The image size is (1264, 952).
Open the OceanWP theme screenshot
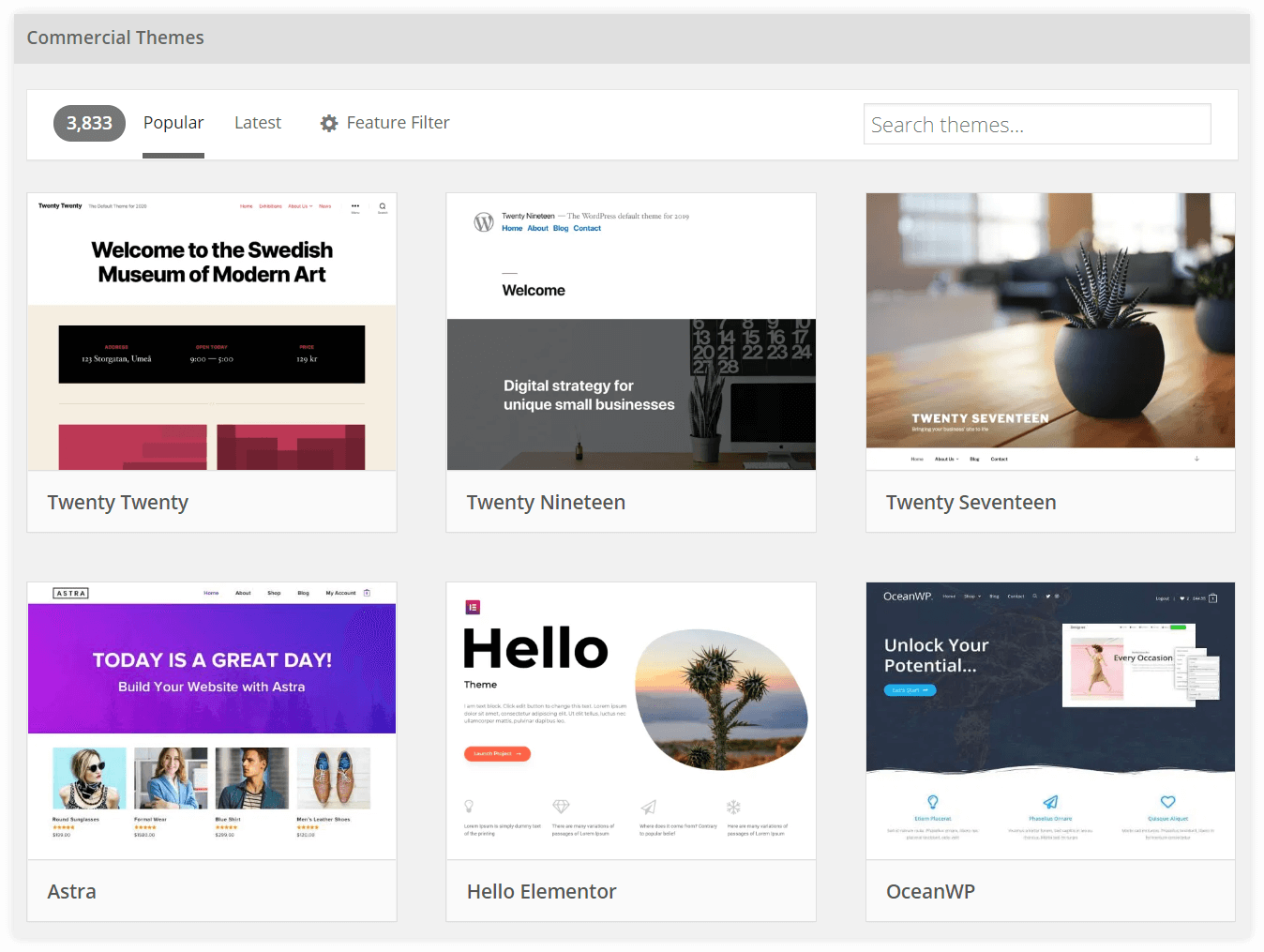[1050, 720]
